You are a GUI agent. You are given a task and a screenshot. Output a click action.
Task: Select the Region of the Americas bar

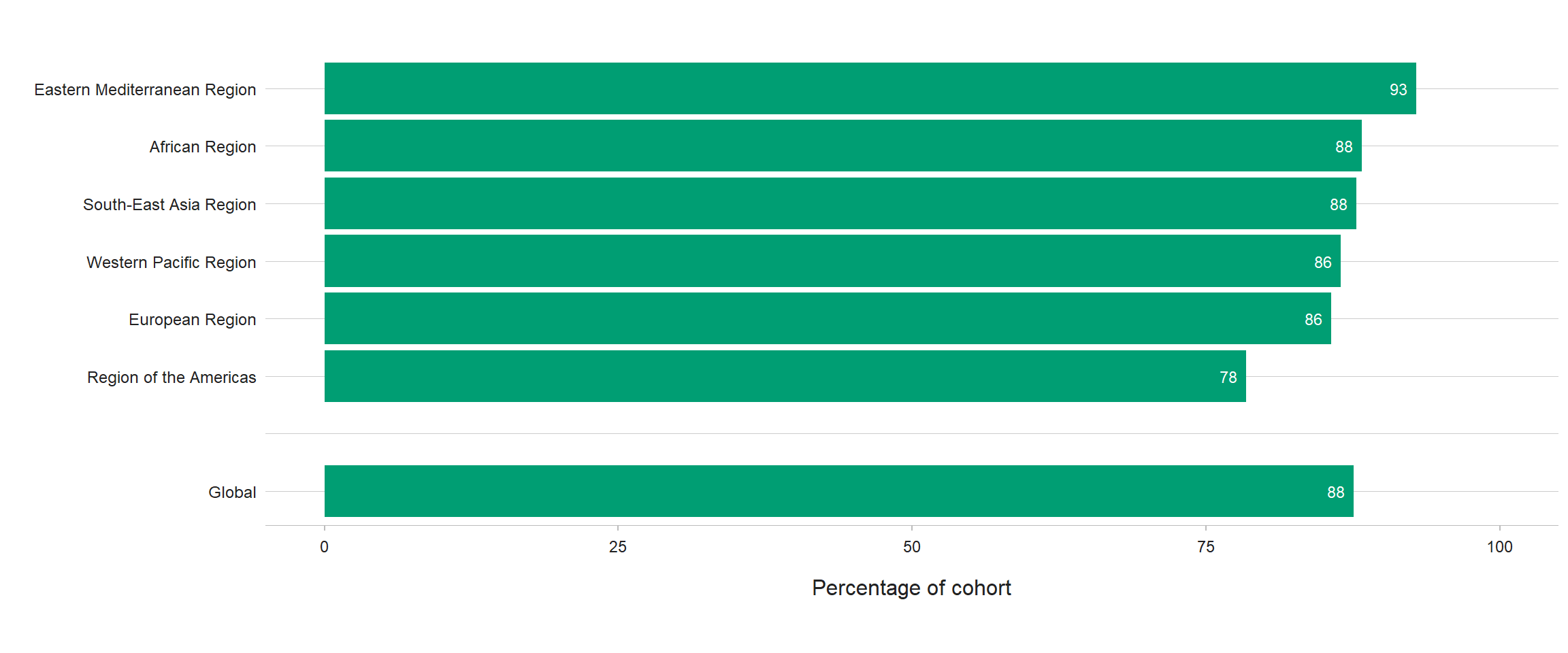(x=785, y=376)
